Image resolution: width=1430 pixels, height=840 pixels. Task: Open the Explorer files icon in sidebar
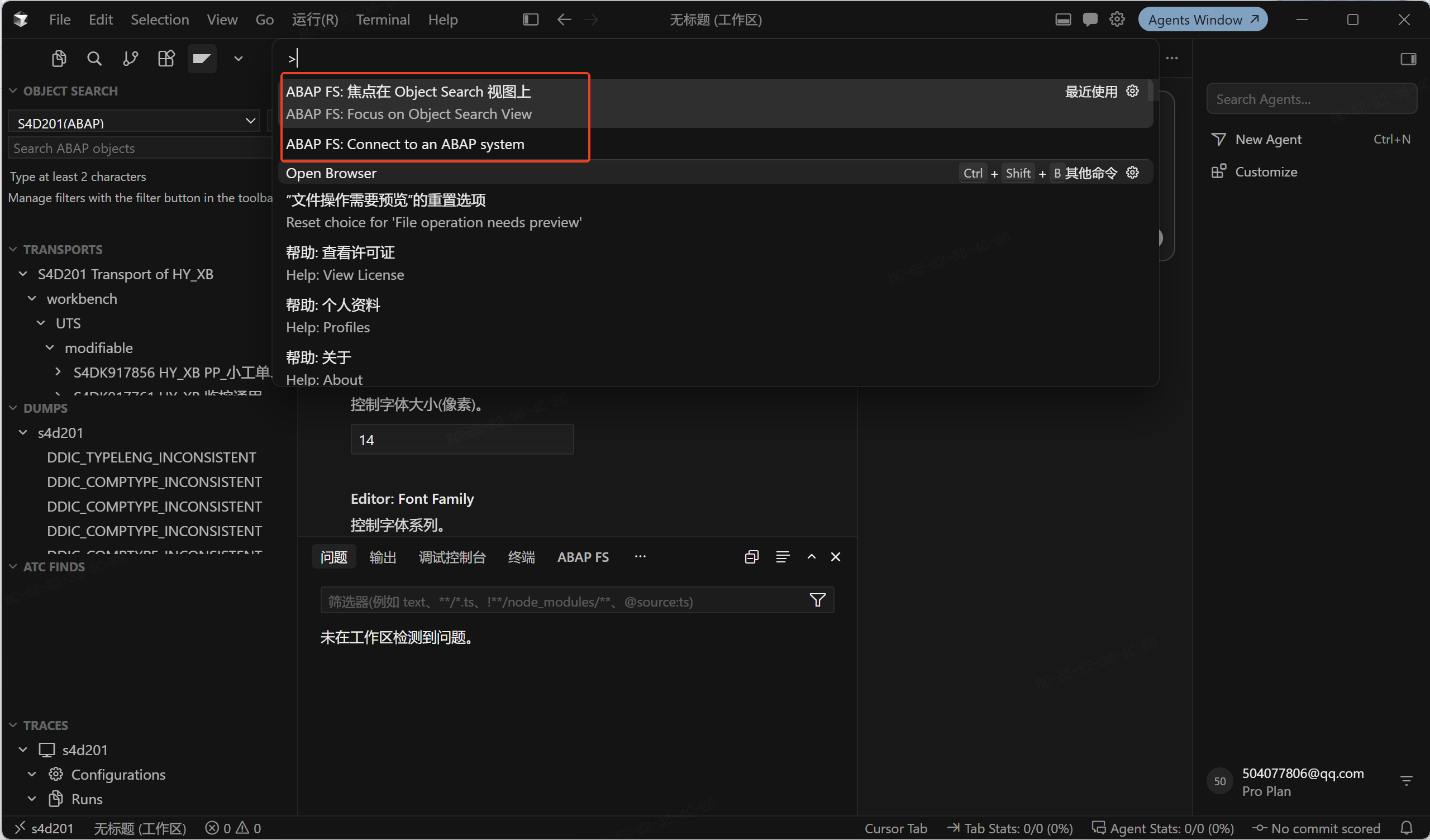pos(59,59)
